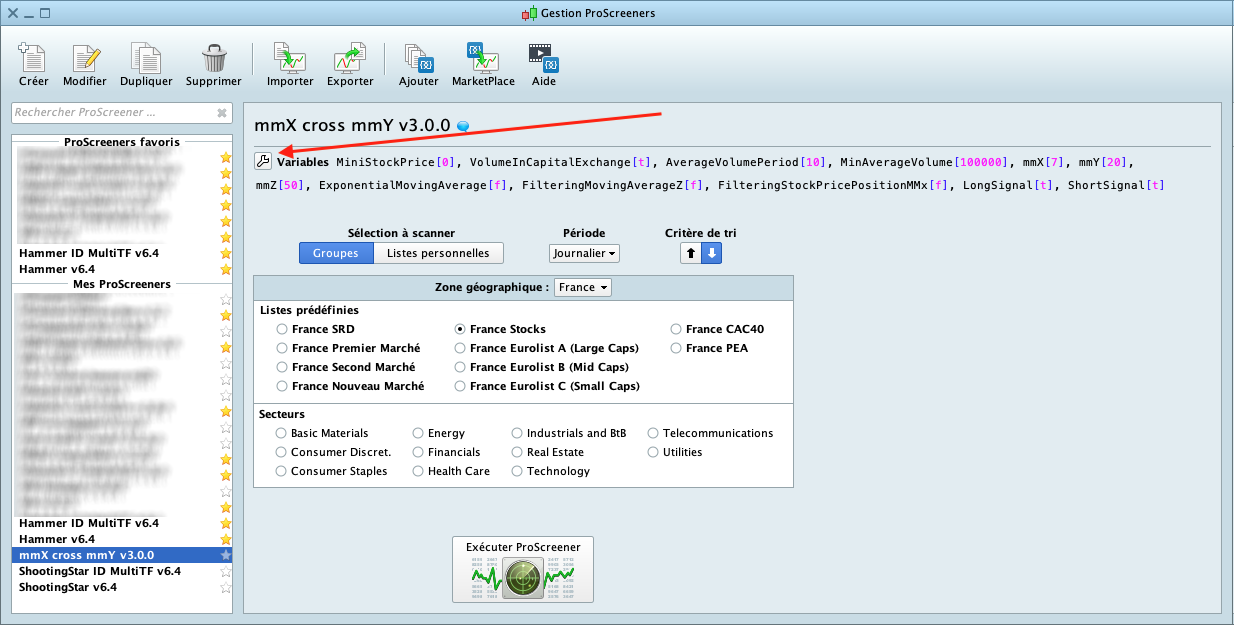
Task: Click the wrench Variables settings icon
Action: [x=264, y=160]
